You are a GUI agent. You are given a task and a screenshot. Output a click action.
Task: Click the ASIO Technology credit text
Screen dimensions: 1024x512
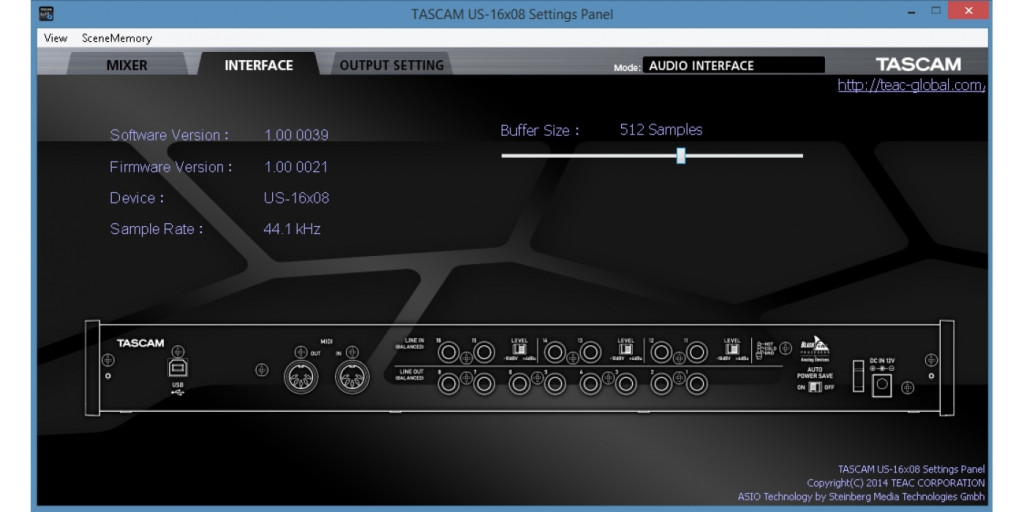(861, 497)
